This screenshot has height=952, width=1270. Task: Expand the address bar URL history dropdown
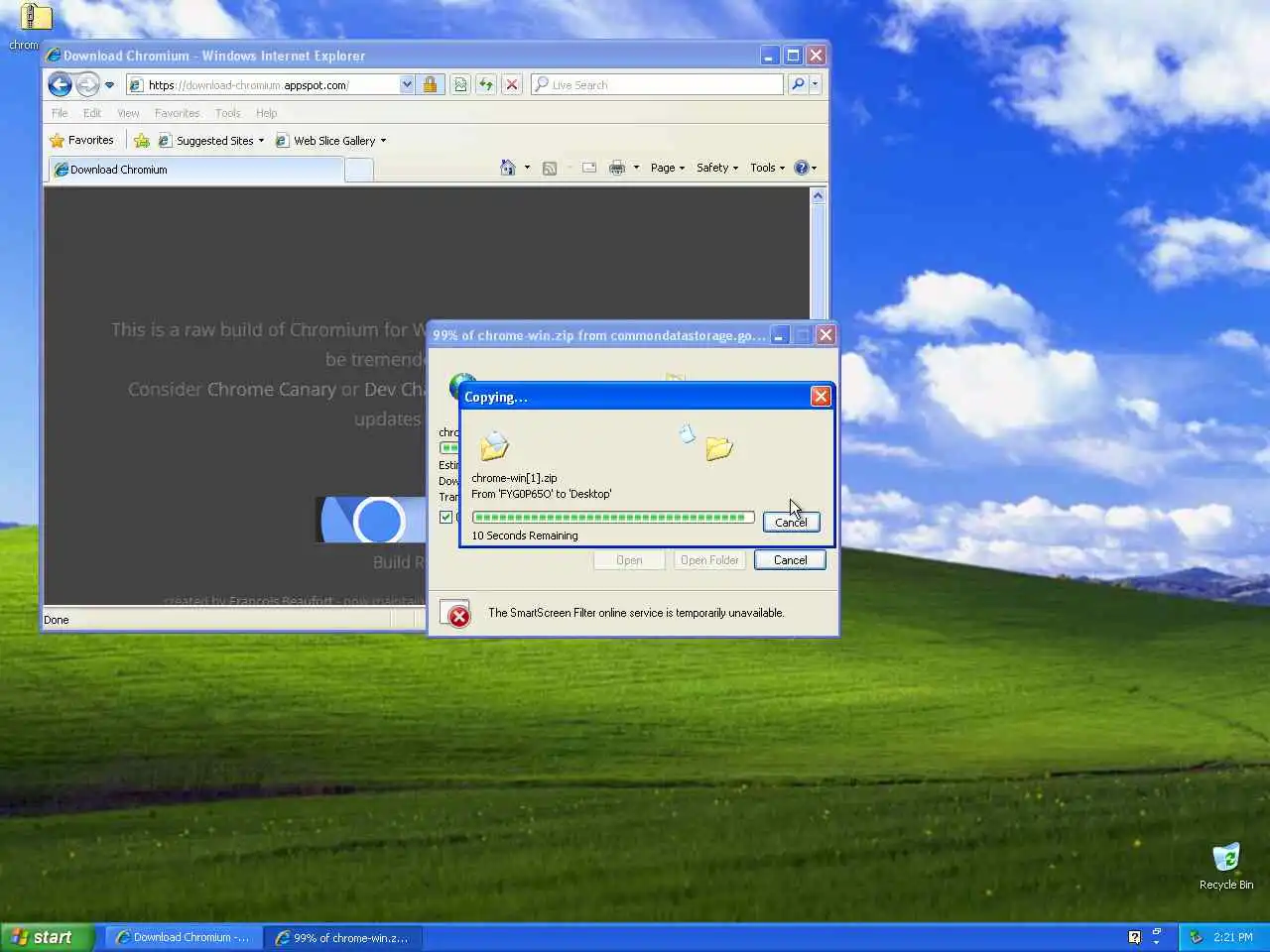(407, 85)
